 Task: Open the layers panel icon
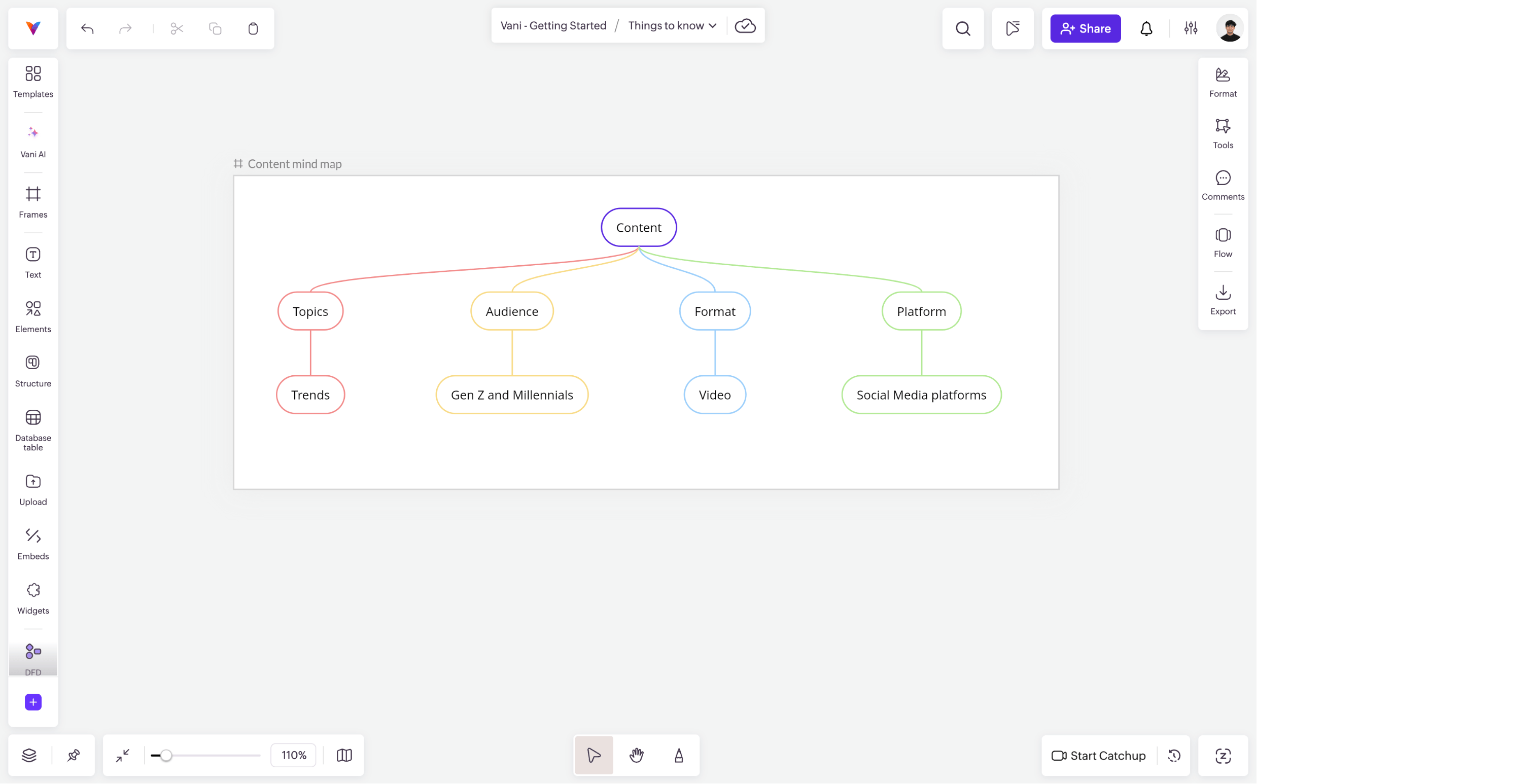29,755
